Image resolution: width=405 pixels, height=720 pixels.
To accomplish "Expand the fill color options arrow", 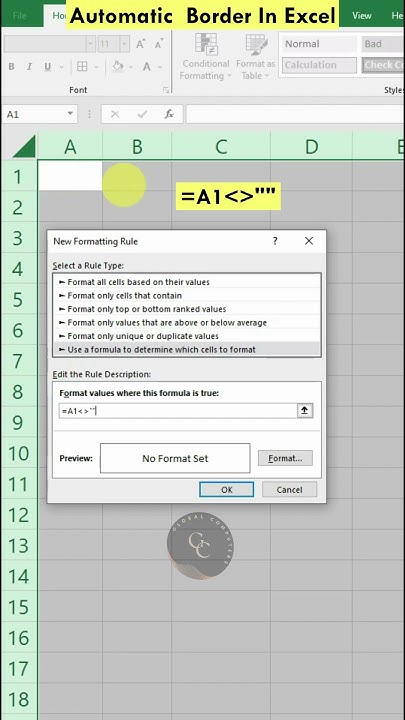I will pyautogui.click(x=130, y=67).
